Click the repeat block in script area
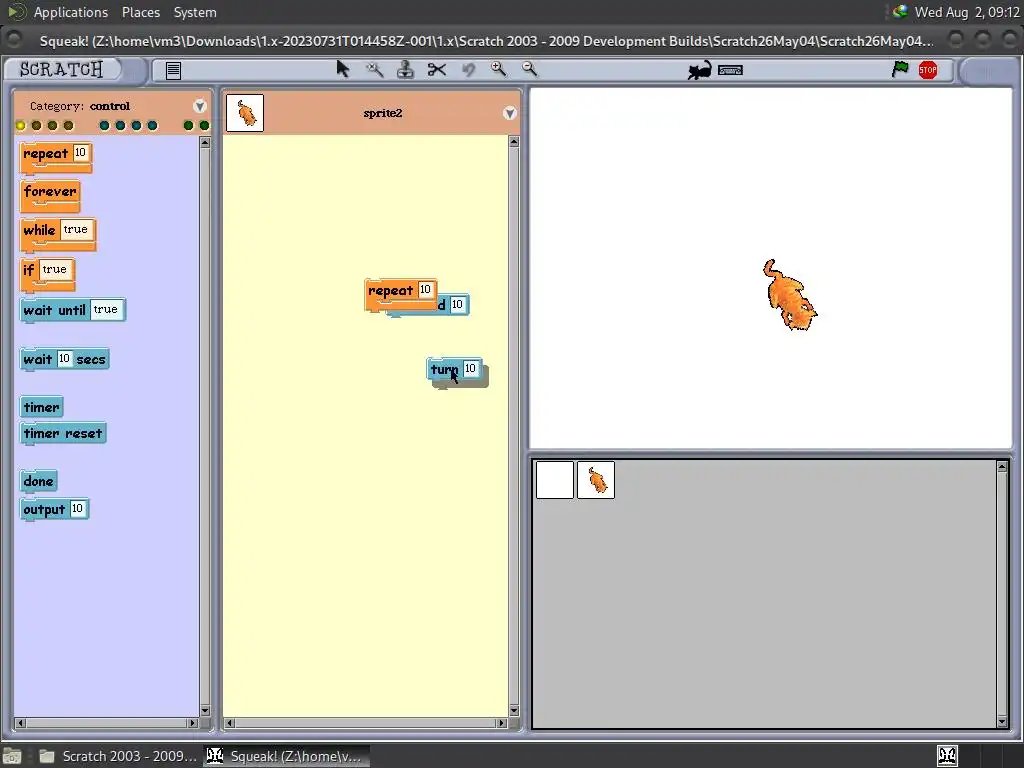The image size is (1024, 768). (391, 291)
